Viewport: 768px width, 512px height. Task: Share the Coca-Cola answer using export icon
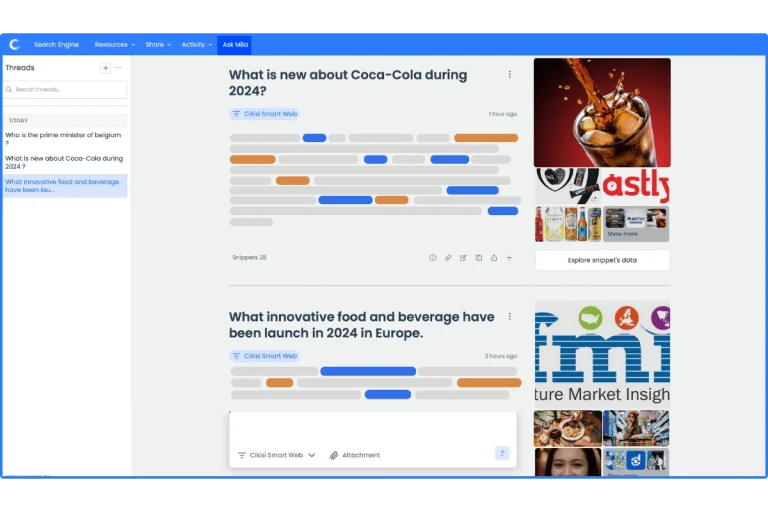493,258
